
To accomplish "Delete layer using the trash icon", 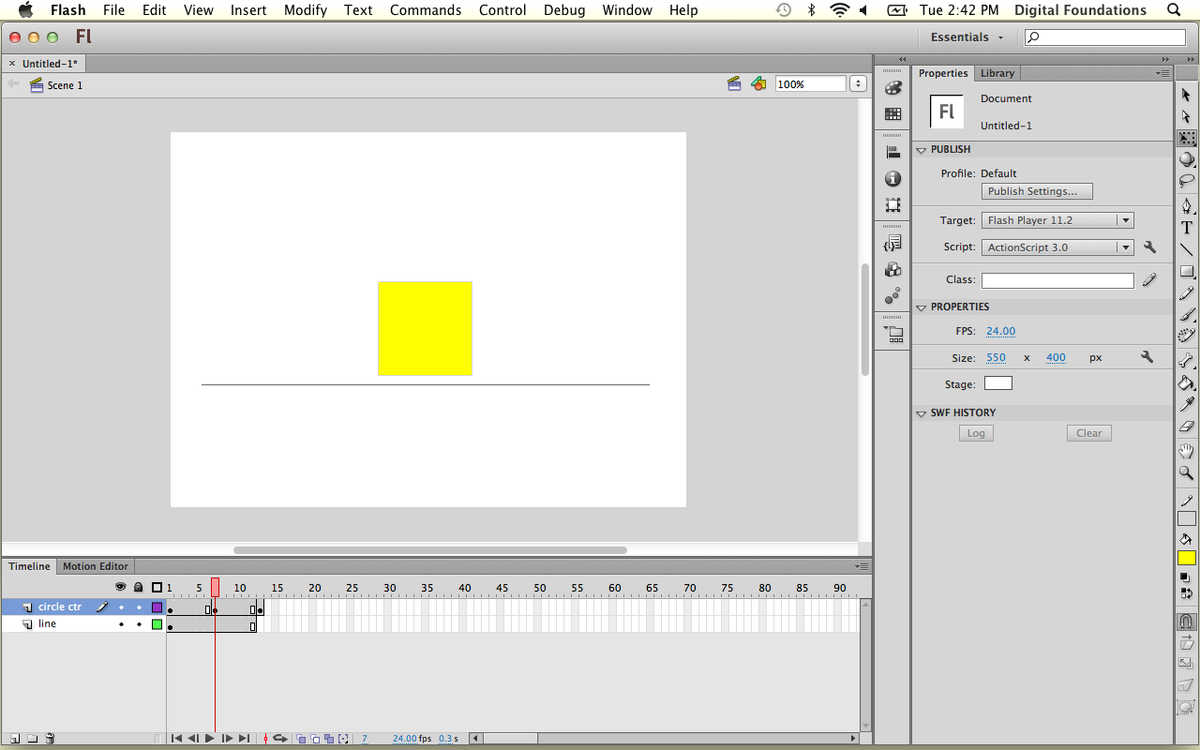I will tap(50, 739).
